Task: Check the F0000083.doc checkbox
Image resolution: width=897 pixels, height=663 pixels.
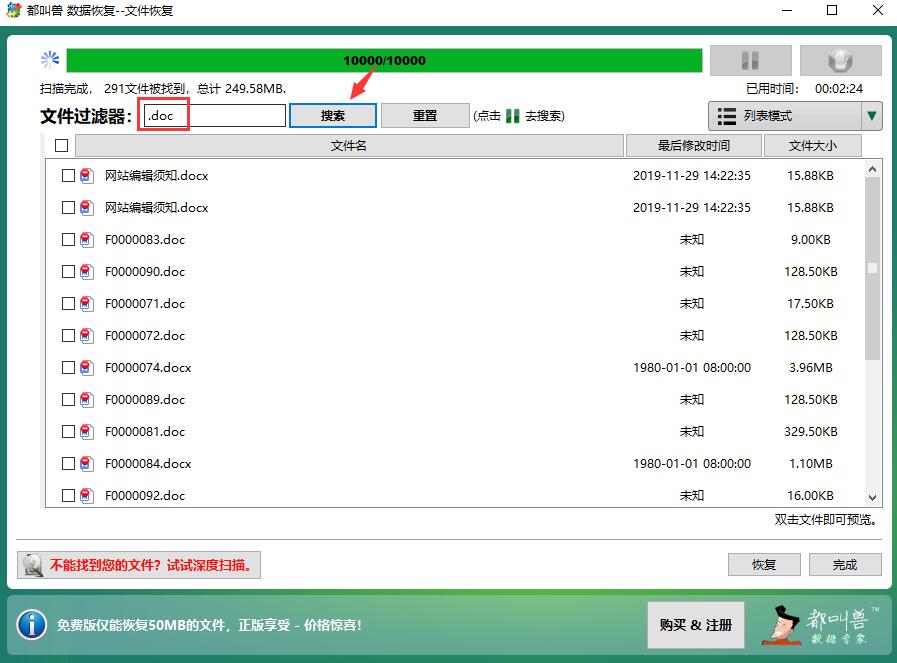Action: point(68,240)
